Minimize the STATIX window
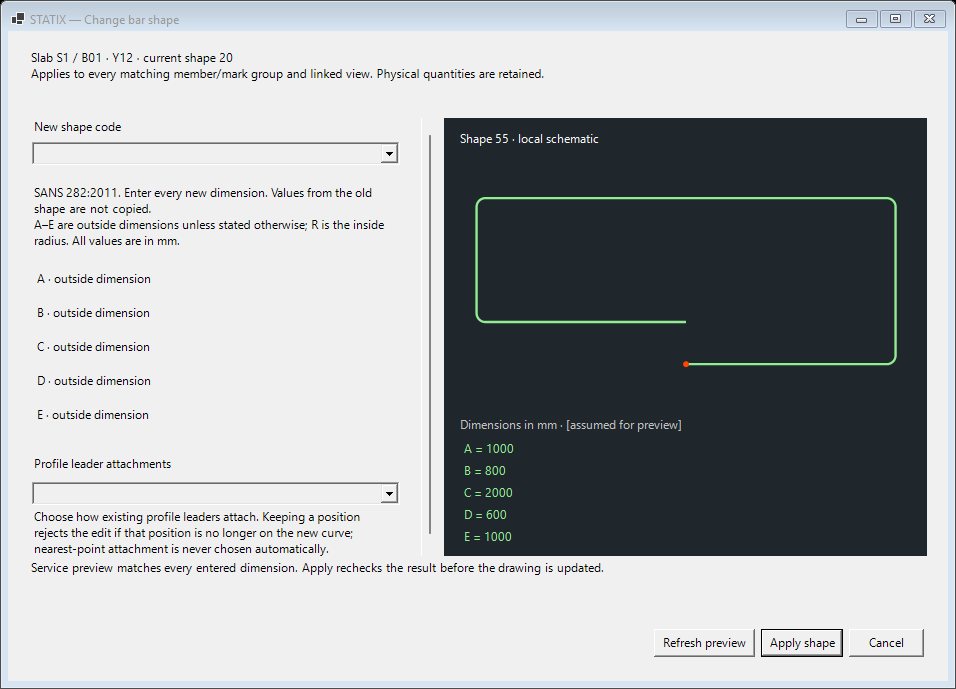Viewport: 956px width, 689px height. 861,20
